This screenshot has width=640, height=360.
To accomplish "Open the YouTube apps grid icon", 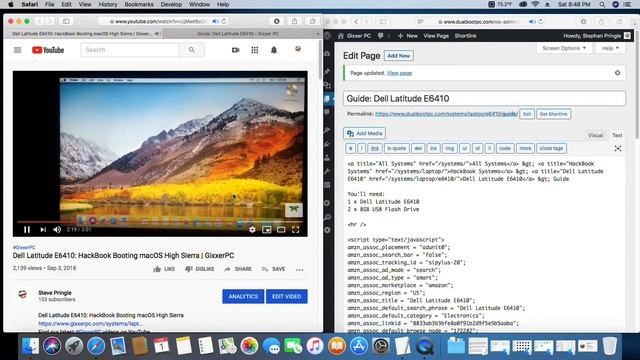I will coord(255,50).
